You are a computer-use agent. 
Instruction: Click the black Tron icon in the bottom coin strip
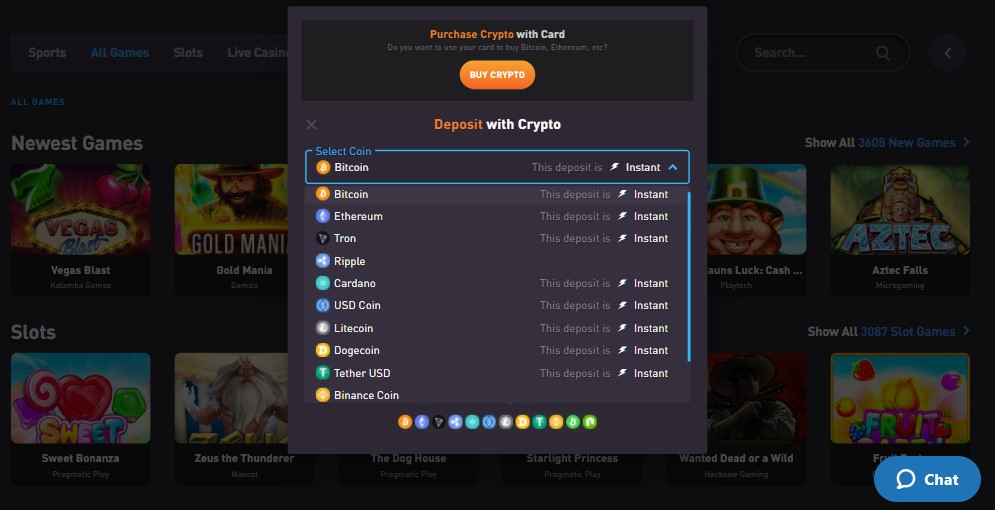(x=438, y=422)
